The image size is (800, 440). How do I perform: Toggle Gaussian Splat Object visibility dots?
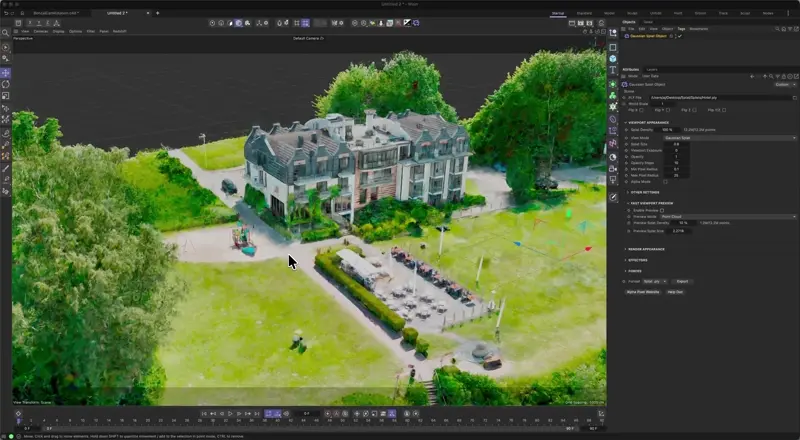(676, 36)
